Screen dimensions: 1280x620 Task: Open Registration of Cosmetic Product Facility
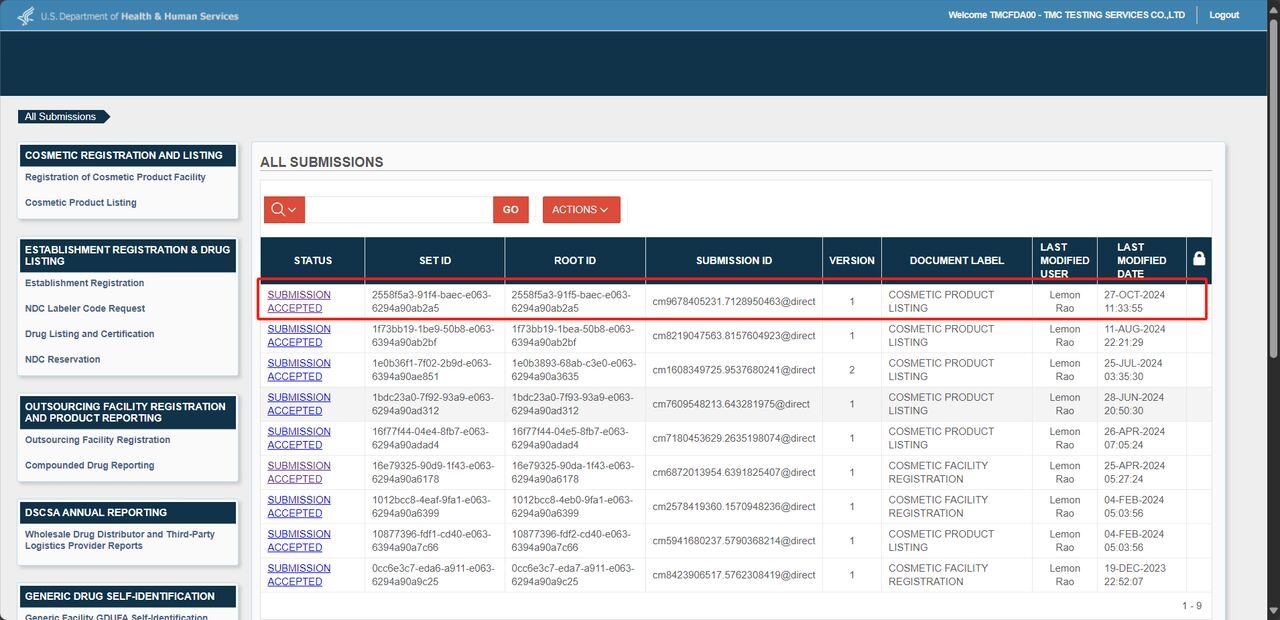pos(115,177)
